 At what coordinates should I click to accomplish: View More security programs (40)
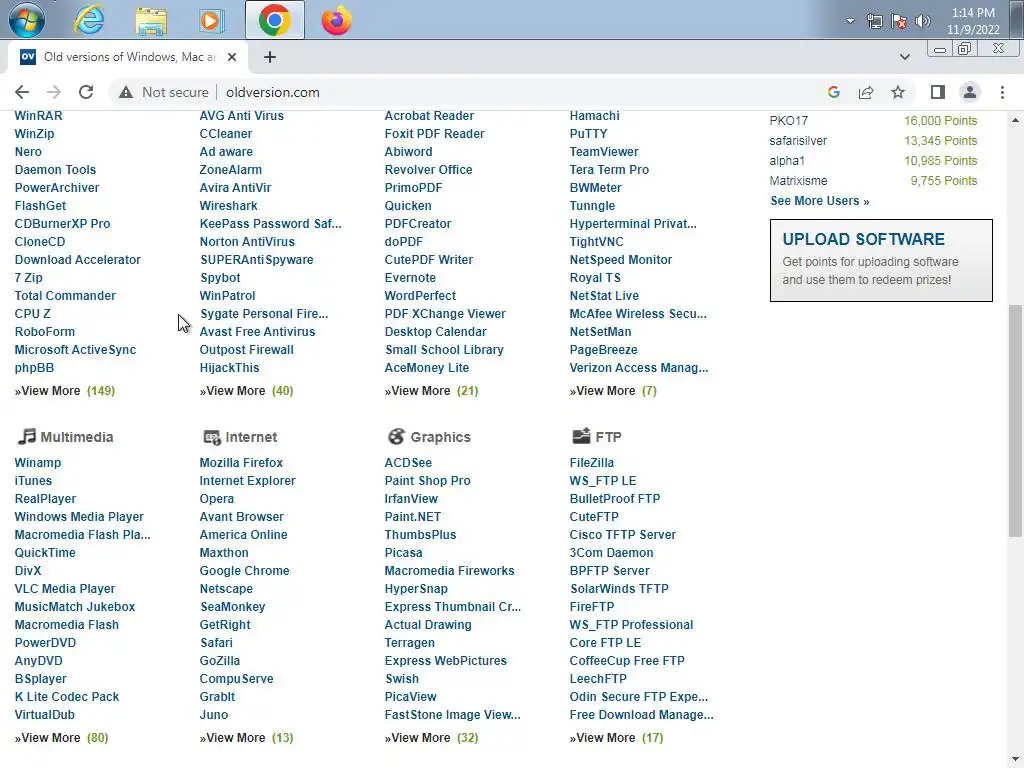pyautogui.click(x=246, y=391)
